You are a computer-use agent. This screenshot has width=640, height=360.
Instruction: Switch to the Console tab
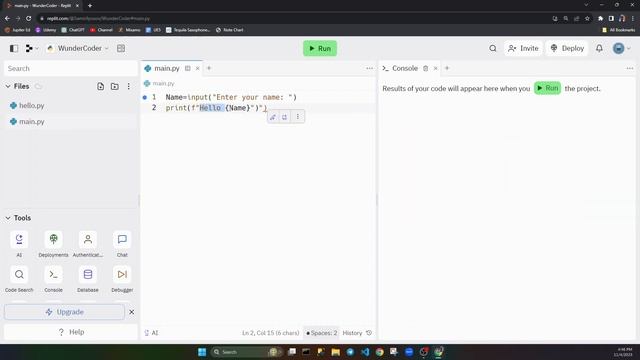(405, 68)
